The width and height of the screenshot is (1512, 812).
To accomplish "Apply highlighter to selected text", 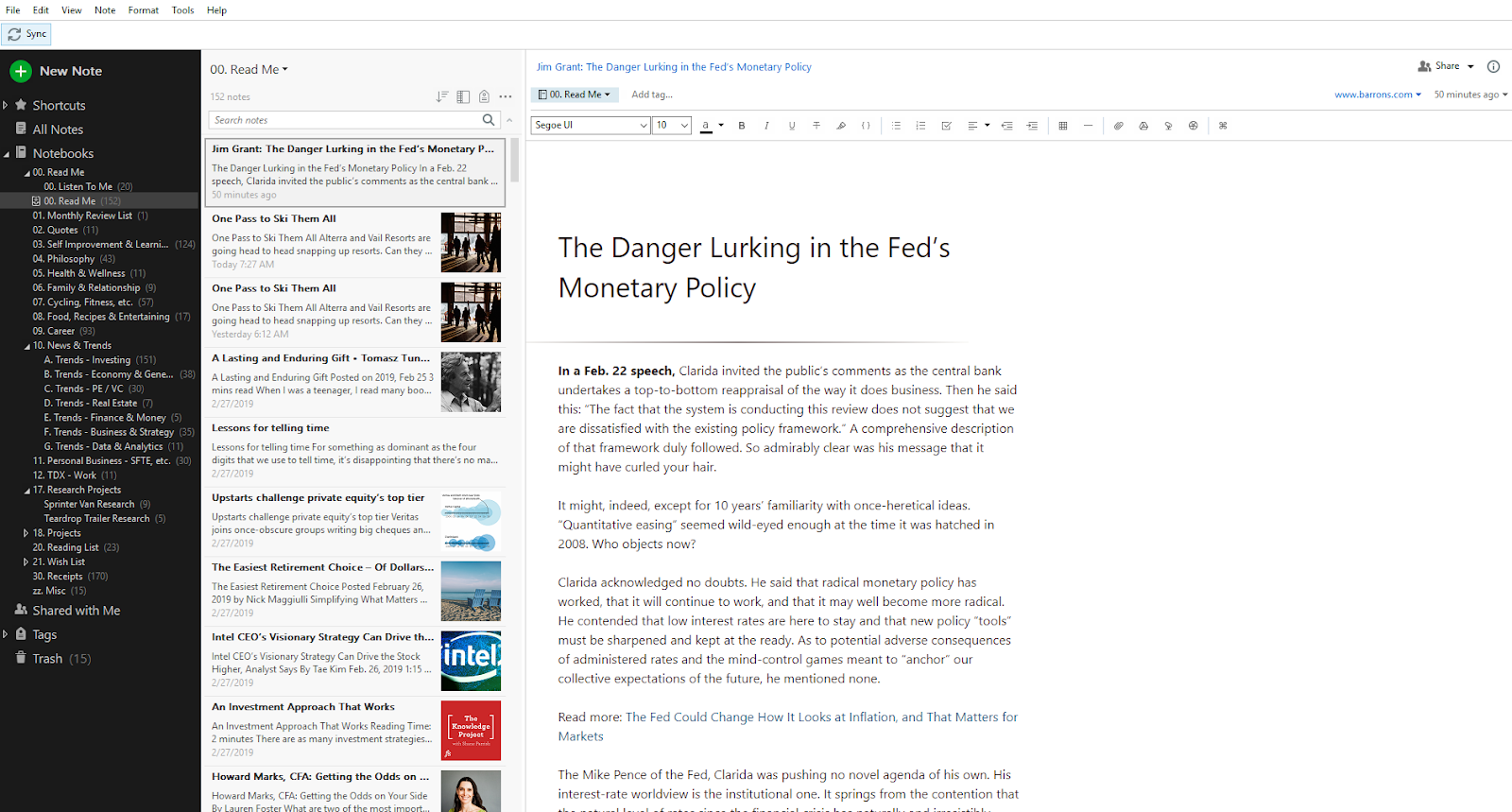I will point(841,126).
